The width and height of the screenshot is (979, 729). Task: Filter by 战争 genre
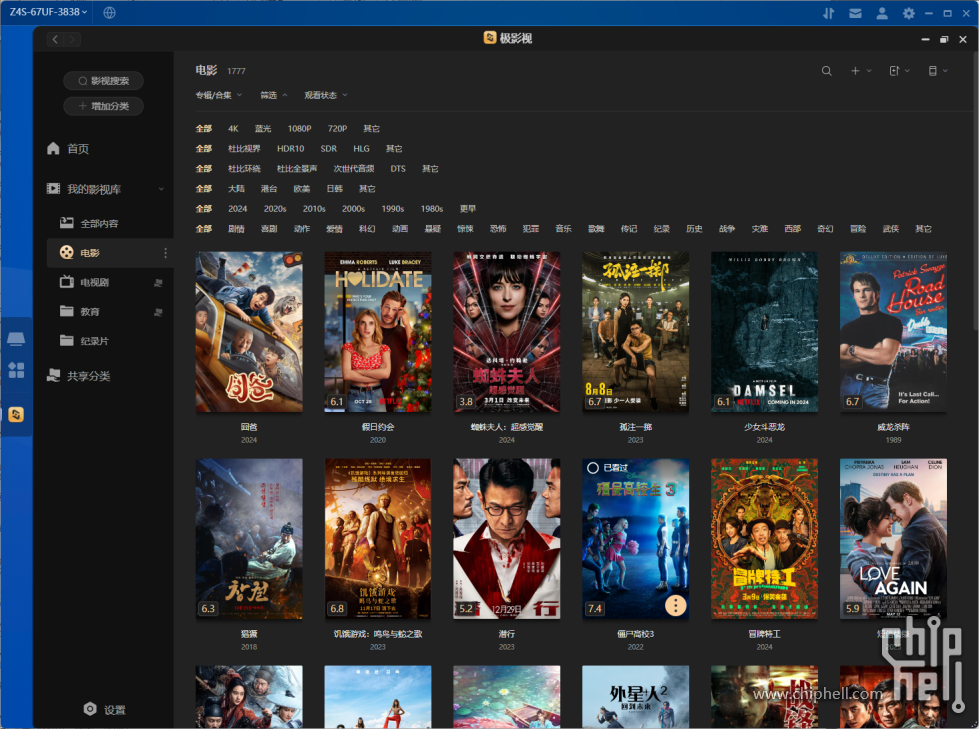[727, 228]
